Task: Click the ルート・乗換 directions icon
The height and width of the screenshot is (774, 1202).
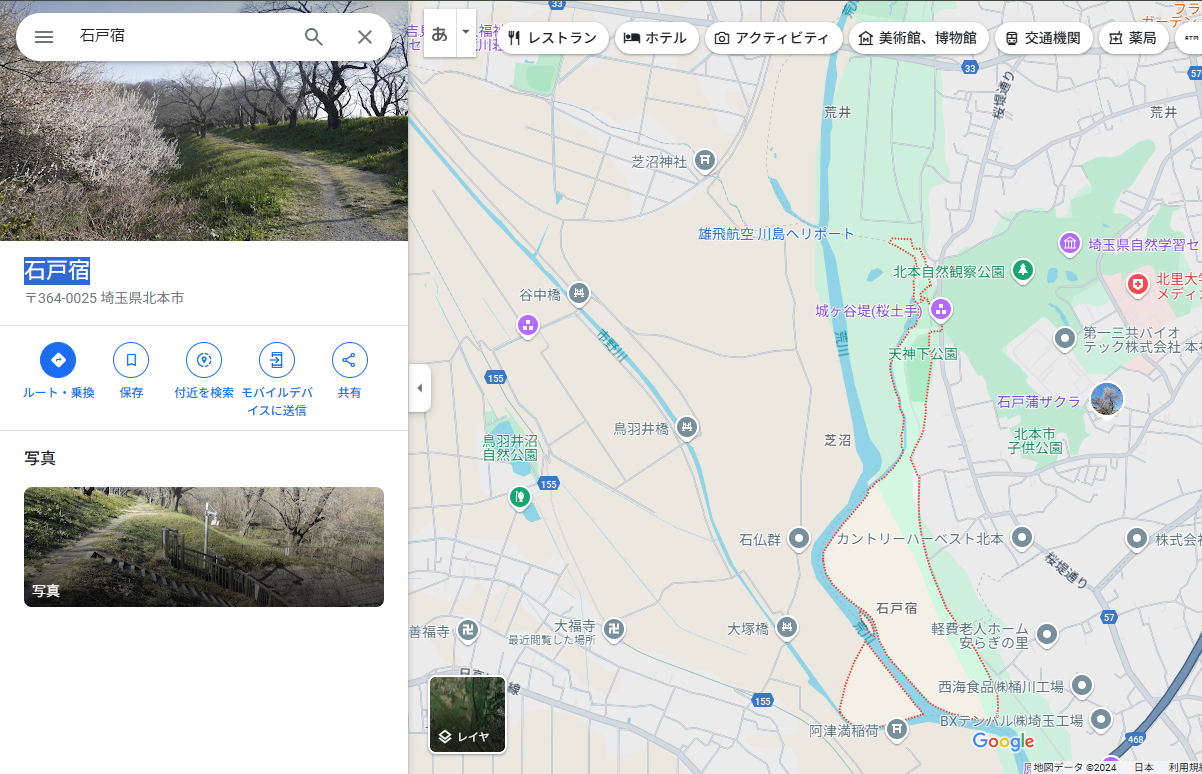Action: point(58,360)
